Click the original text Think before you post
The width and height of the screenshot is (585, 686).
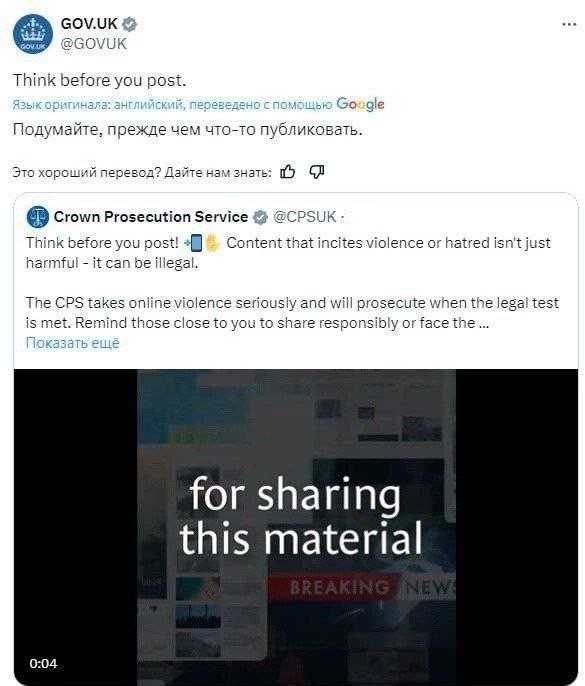pos(99,80)
